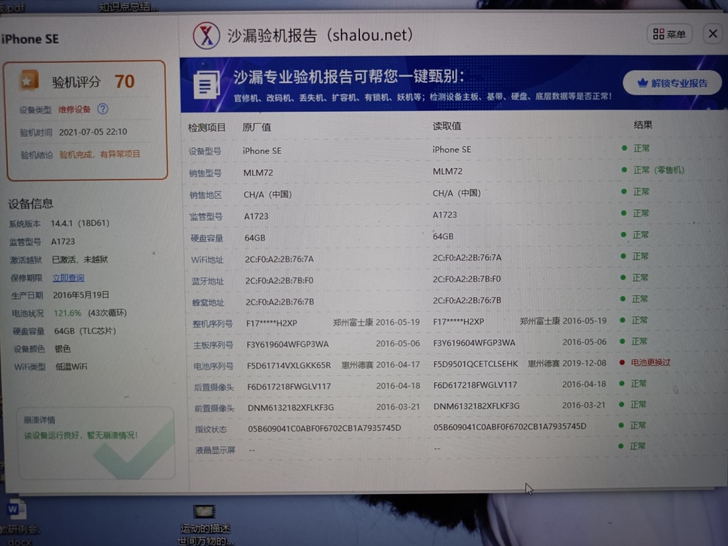Click the star badge icon beside 验机评分
728x546 pixels.
click(x=28, y=81)
